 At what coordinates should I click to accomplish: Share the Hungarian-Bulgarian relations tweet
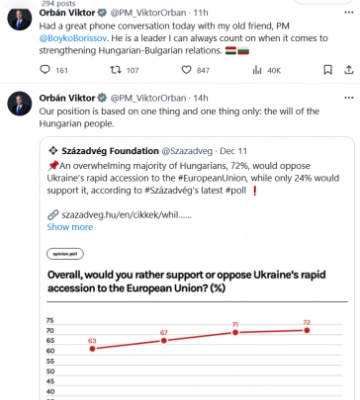click(x=349, y=70)
